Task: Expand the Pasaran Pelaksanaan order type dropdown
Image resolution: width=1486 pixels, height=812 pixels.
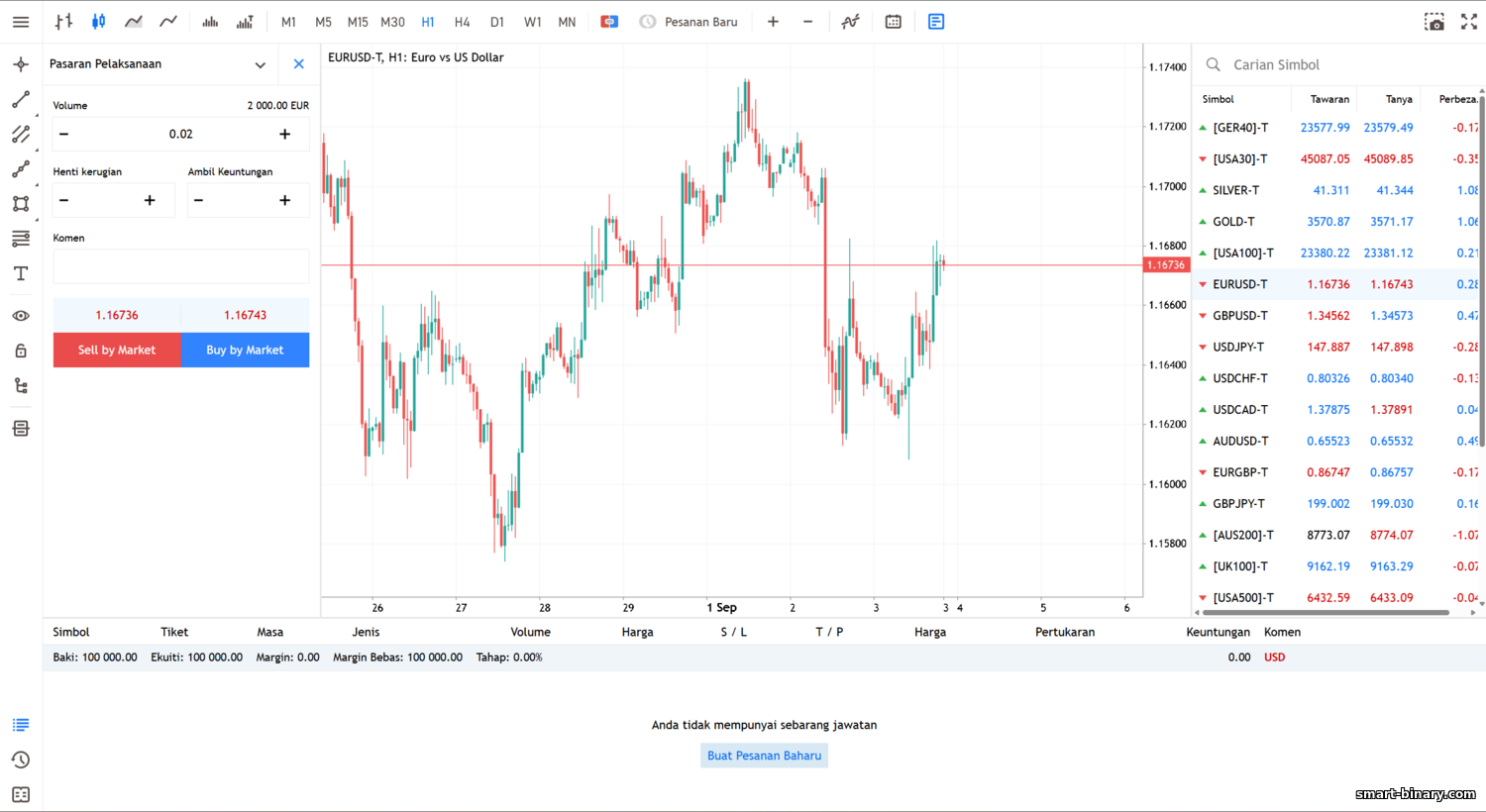Action: (x=260, y=64)
